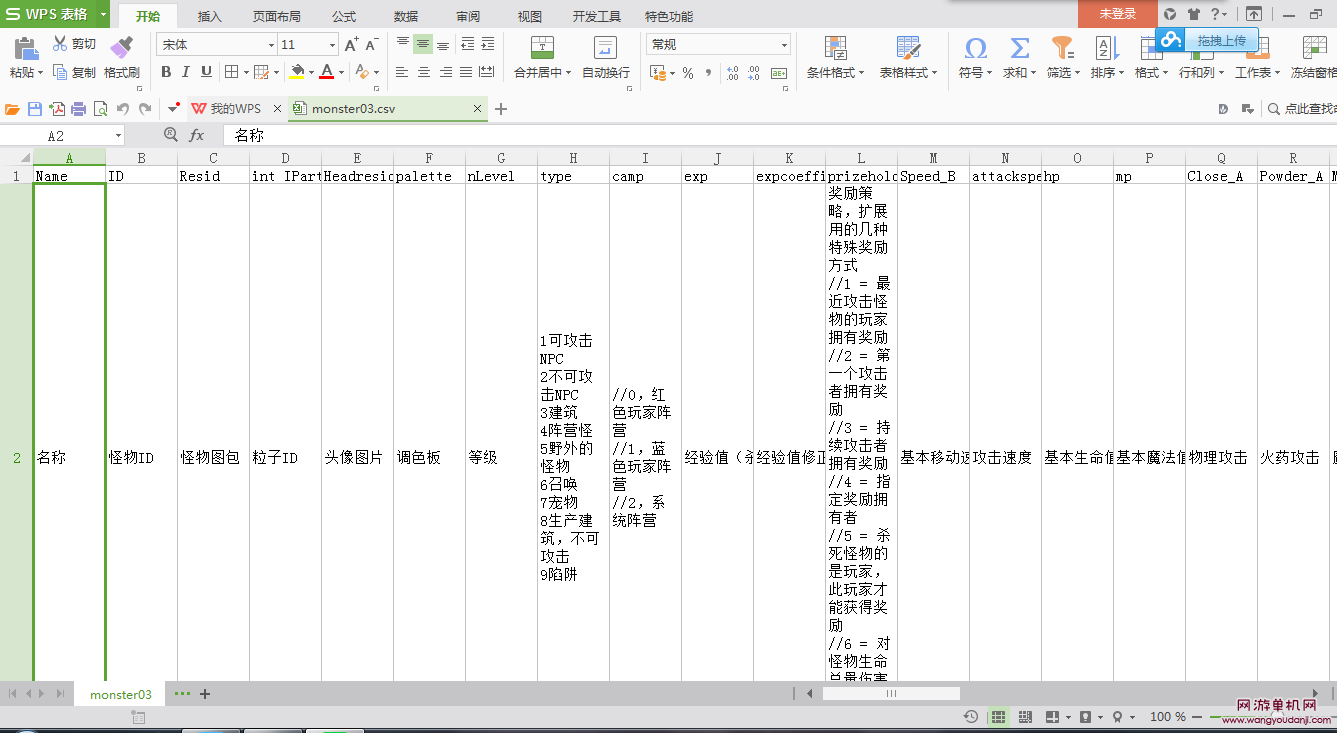
Task: Toggle underline formatting
Action: point(206,72)
